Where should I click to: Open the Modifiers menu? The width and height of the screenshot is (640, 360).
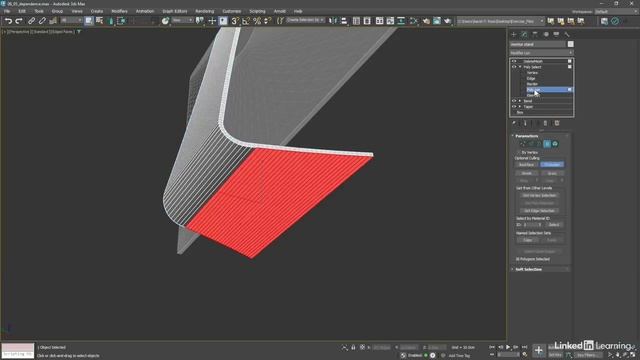point(120,11)
